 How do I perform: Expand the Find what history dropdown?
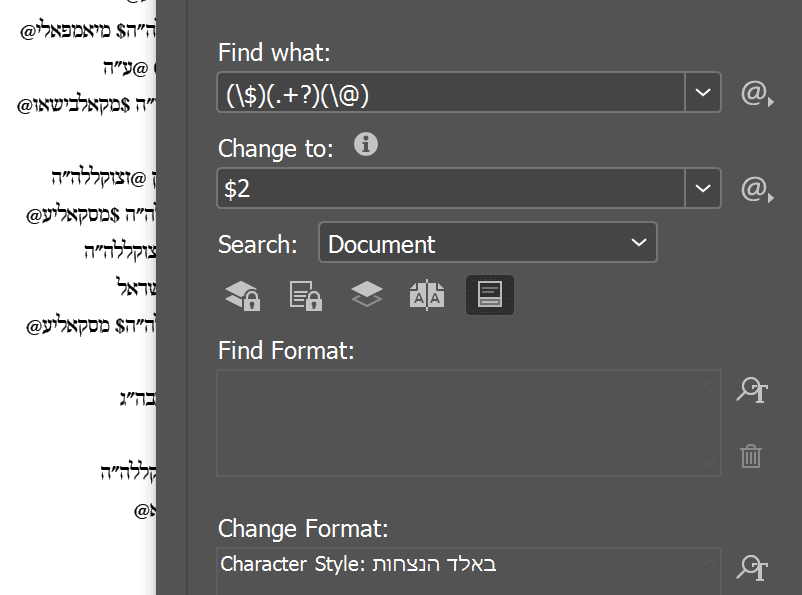(702, 93)
